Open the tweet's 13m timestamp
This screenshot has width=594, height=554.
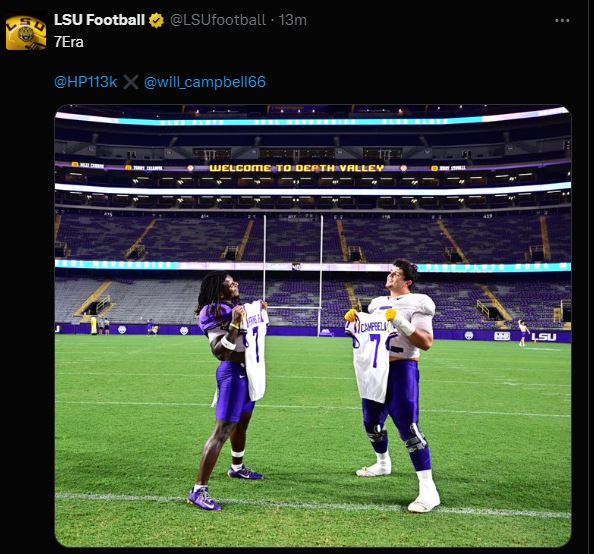tap(292, 20)
